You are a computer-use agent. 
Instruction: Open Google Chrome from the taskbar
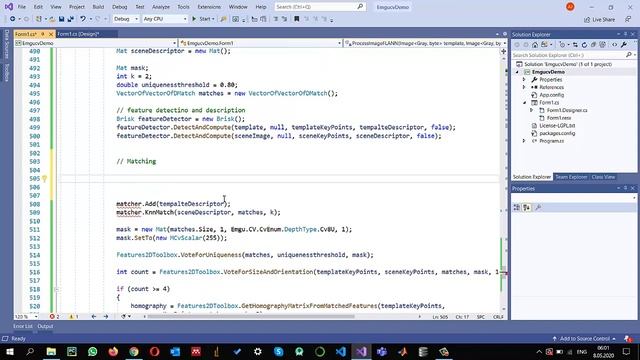(134, 351)
